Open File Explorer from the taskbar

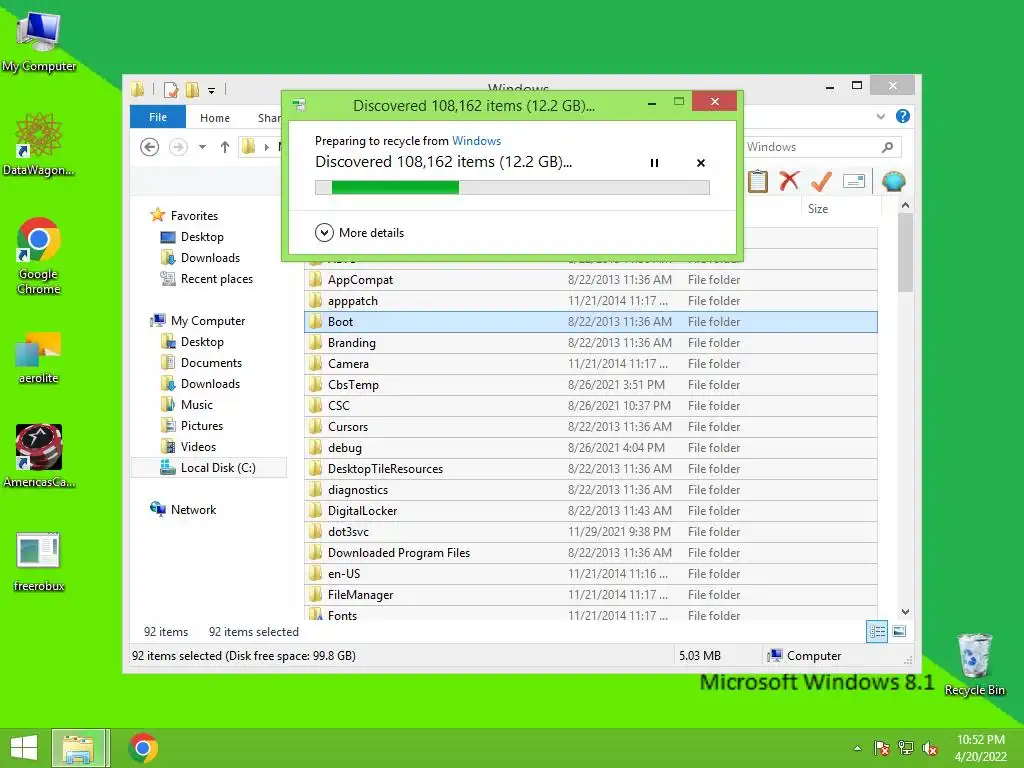[78, 748]
